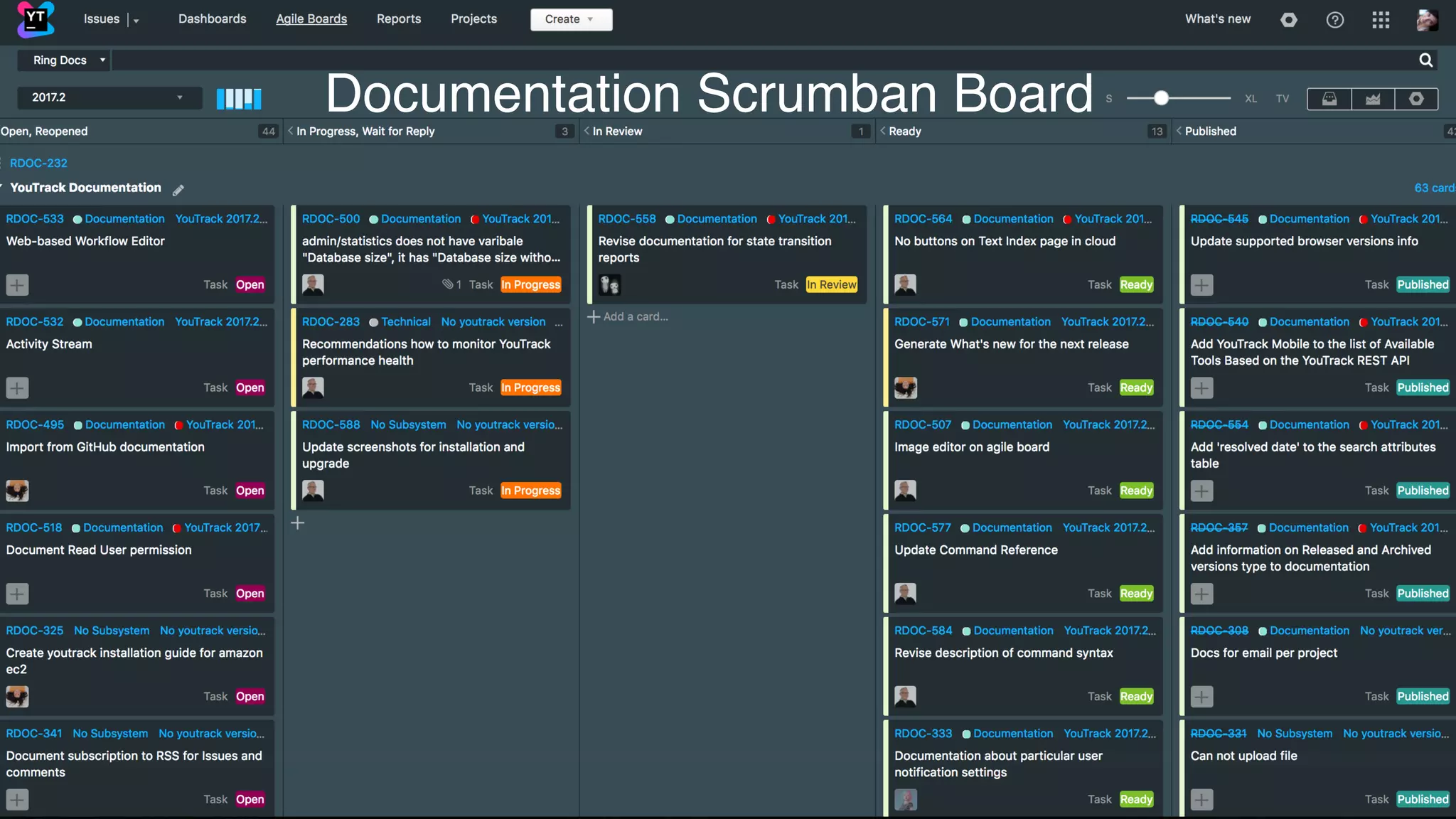Open What's new

pos(1218,19)
